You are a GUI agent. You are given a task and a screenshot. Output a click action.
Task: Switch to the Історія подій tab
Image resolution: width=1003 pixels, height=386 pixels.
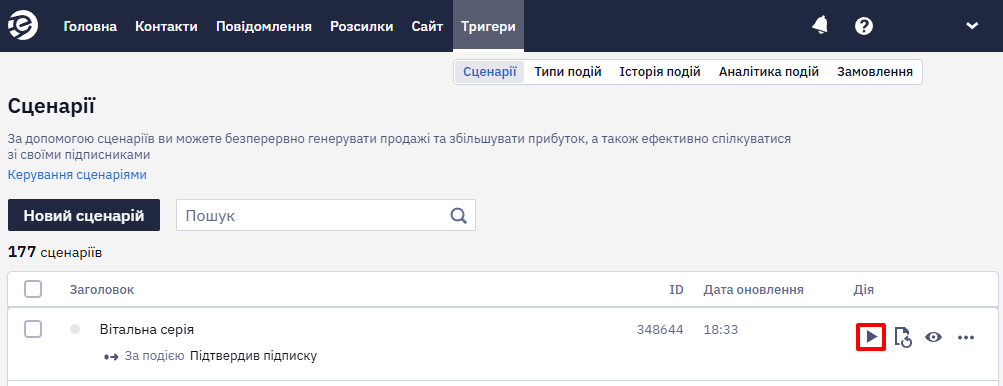point(659,72)
